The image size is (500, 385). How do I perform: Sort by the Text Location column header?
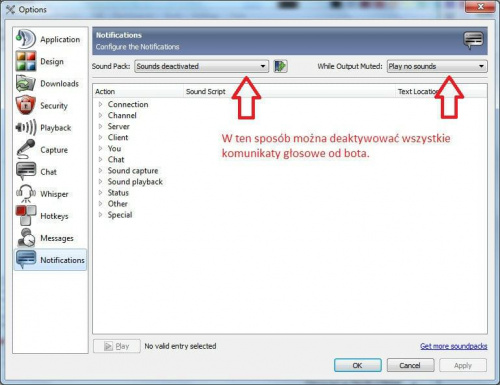point(441,91)
